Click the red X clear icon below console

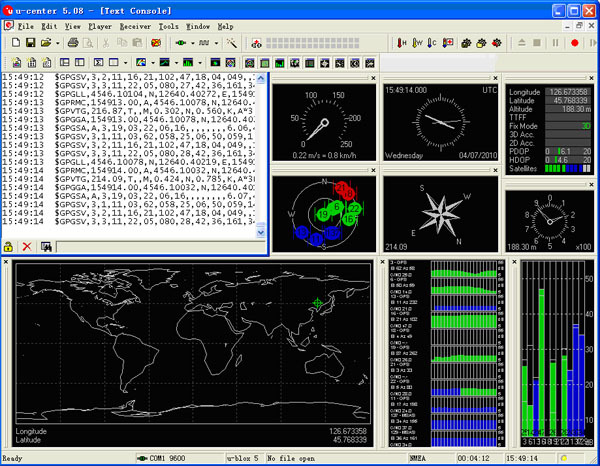27,247
